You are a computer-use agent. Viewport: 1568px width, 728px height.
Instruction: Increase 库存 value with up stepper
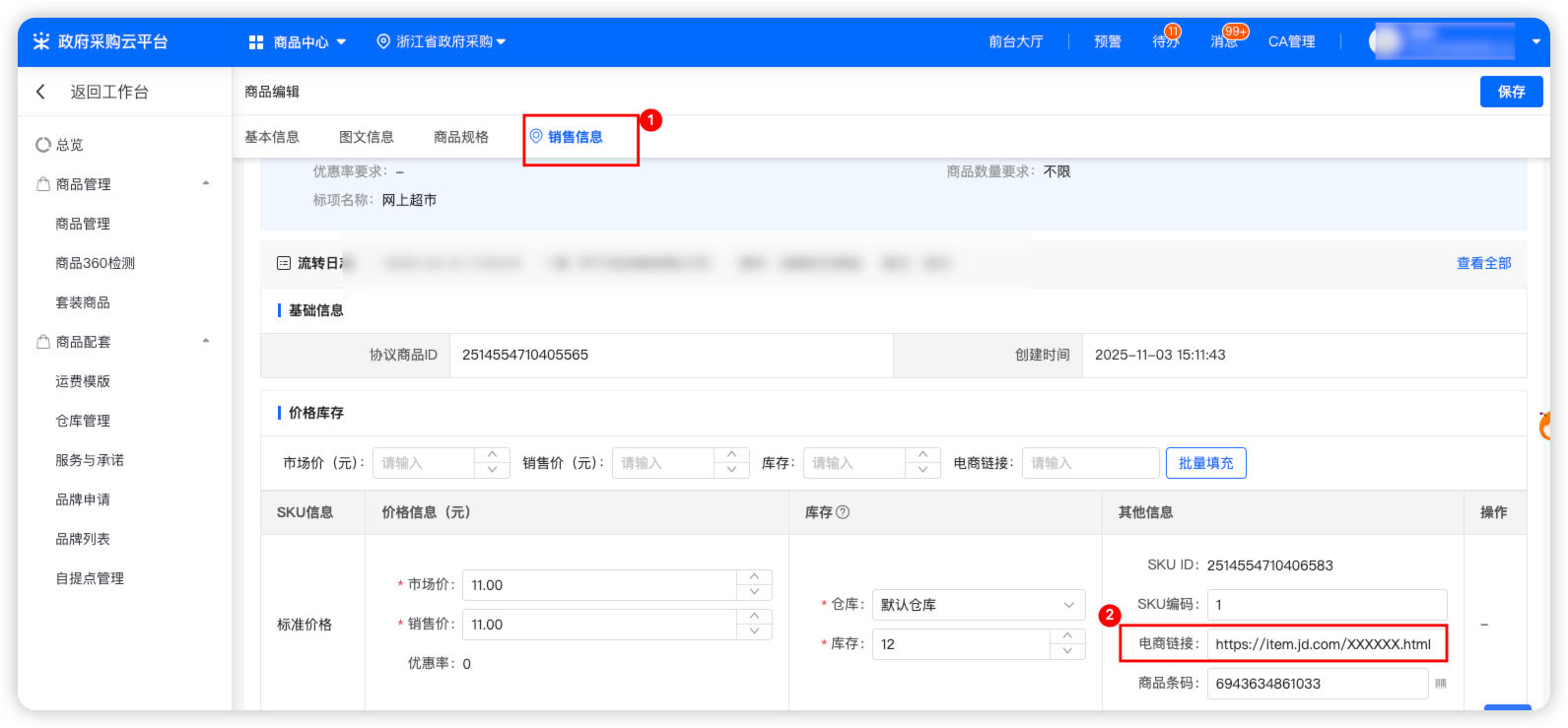[1067, 636]
